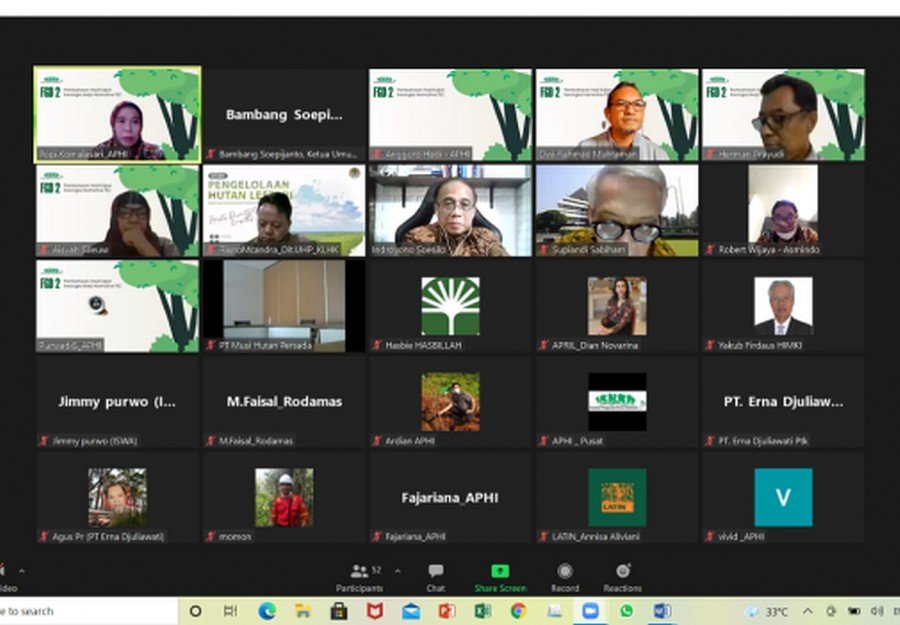The height and width of the screenshot is (625, 900).
Task: Click Hasbie HASBILLAH's tree logo avatar
Action: coord(450,306)
